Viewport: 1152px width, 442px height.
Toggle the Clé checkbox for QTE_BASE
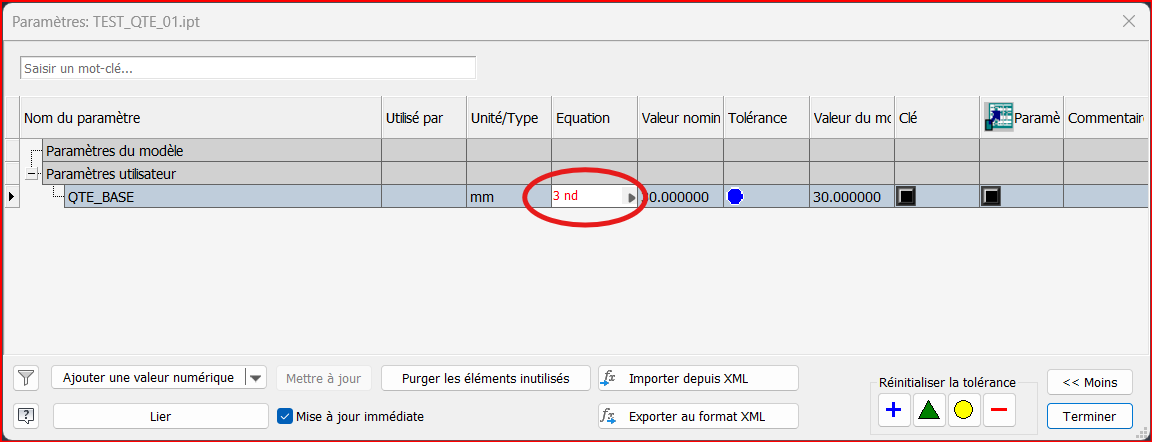[907, 197]
